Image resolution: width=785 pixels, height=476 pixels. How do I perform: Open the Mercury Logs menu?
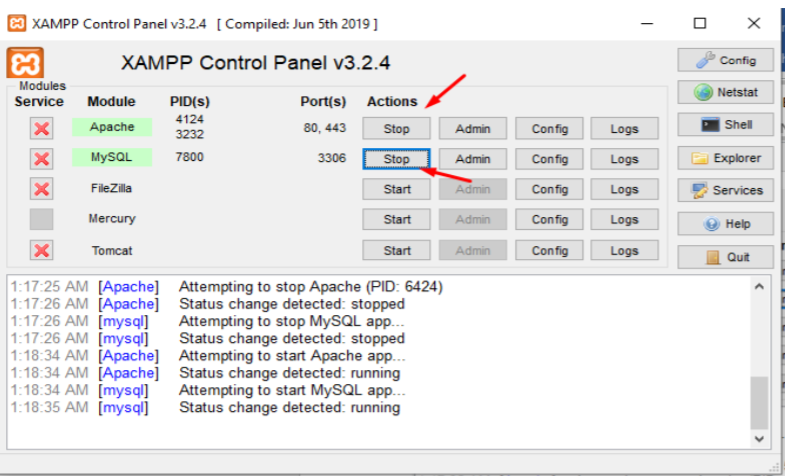624,219
